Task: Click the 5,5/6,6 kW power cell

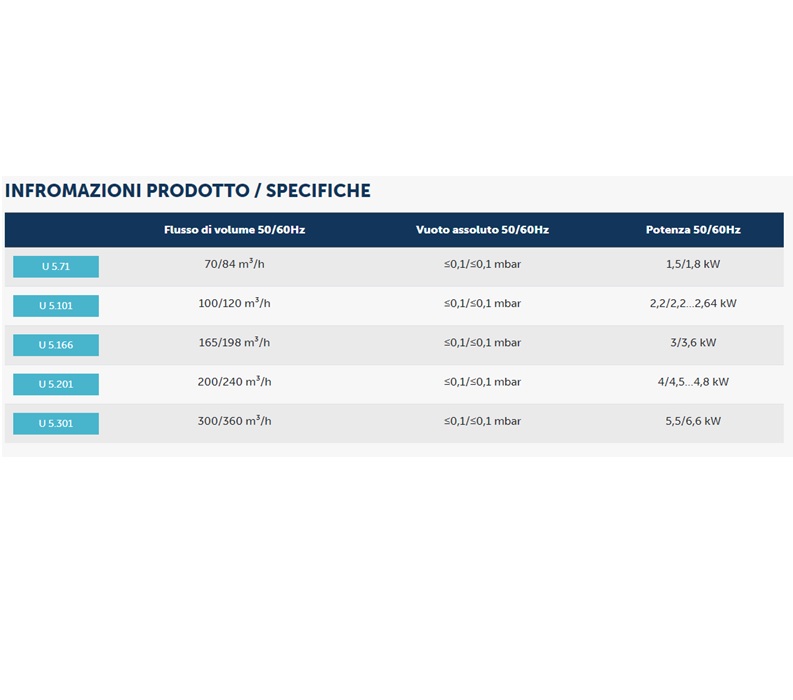Action: (x=692, y=421)
